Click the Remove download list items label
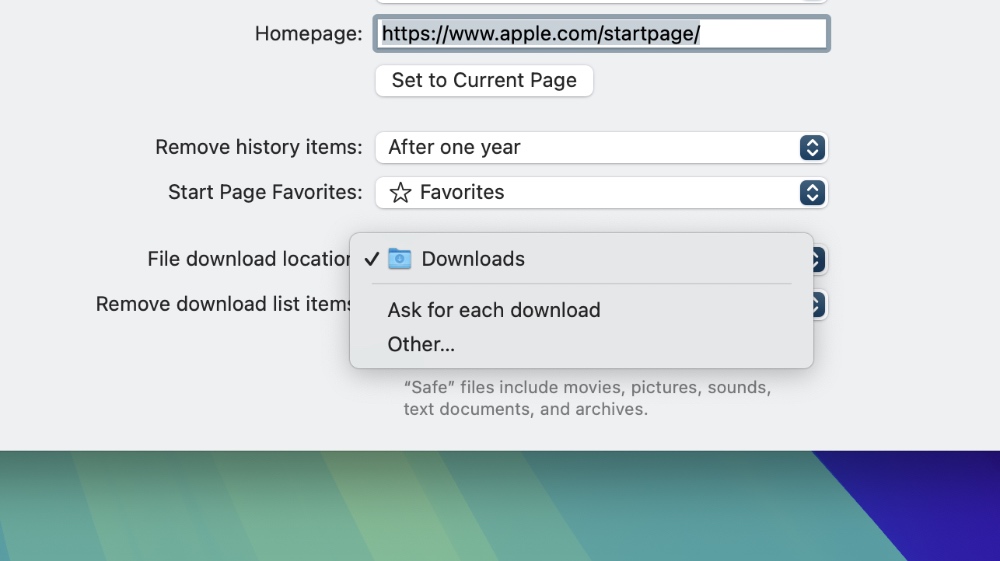 click(x=223, y=304)
